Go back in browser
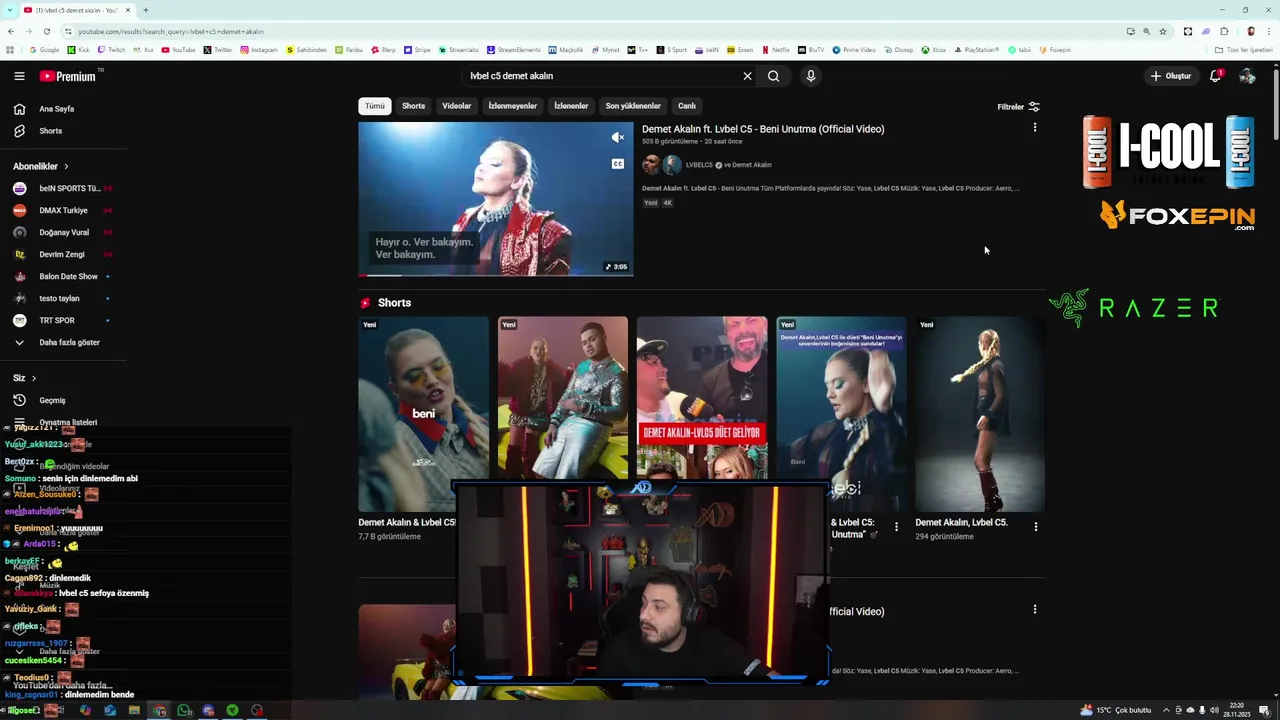The width and height of the screenshot is (1280, 720). click(11, 31)
